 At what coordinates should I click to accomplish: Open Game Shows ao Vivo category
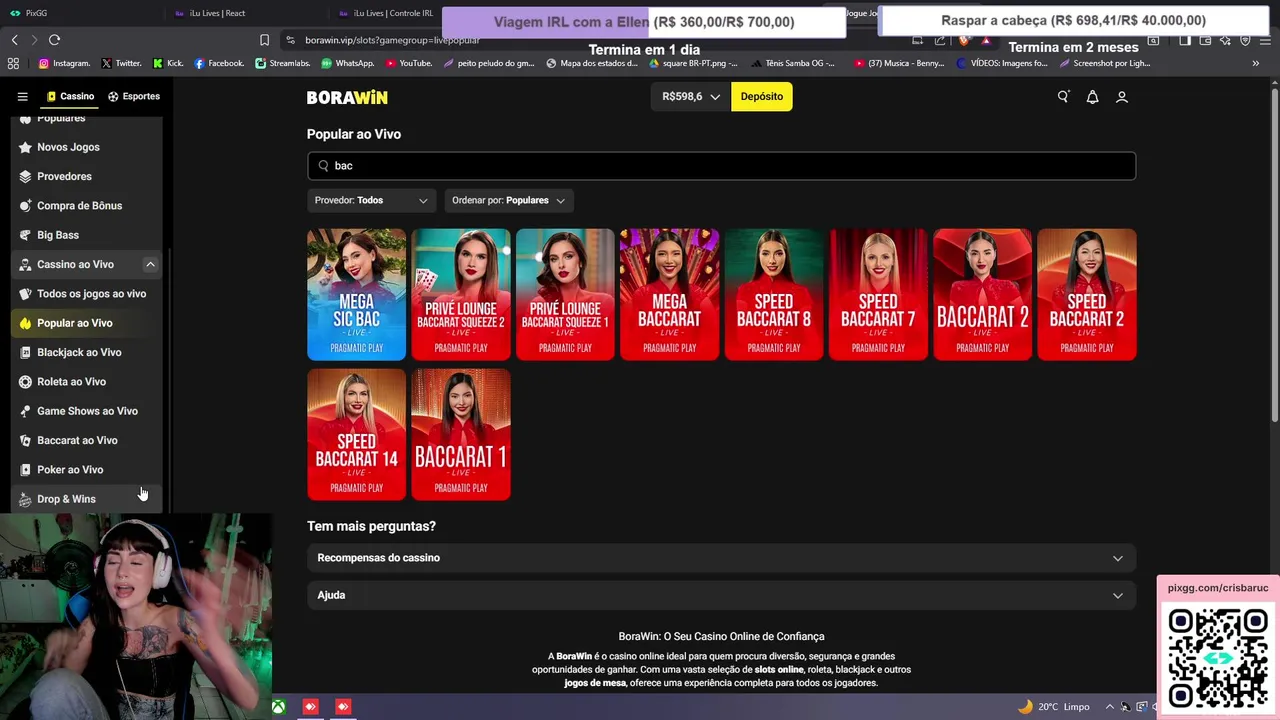click(x=87, y=411)
